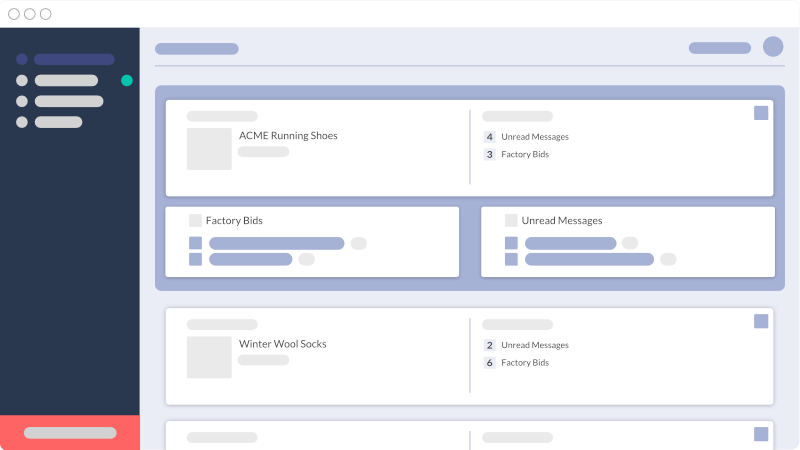Click the first row icon in Unread Messages panel
Viewport: 800px width, 450px height.
(x=511, y=243)
